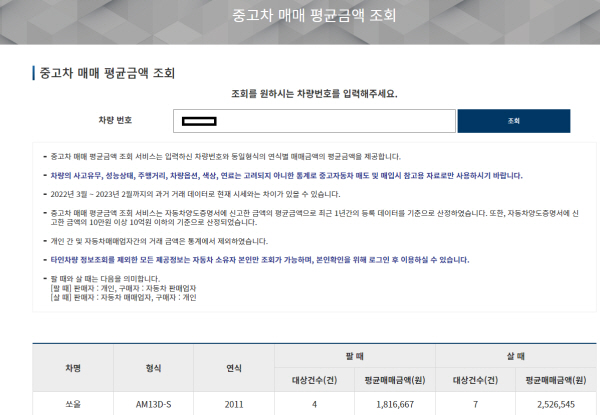Select the 형식 column header

[153, 368]
